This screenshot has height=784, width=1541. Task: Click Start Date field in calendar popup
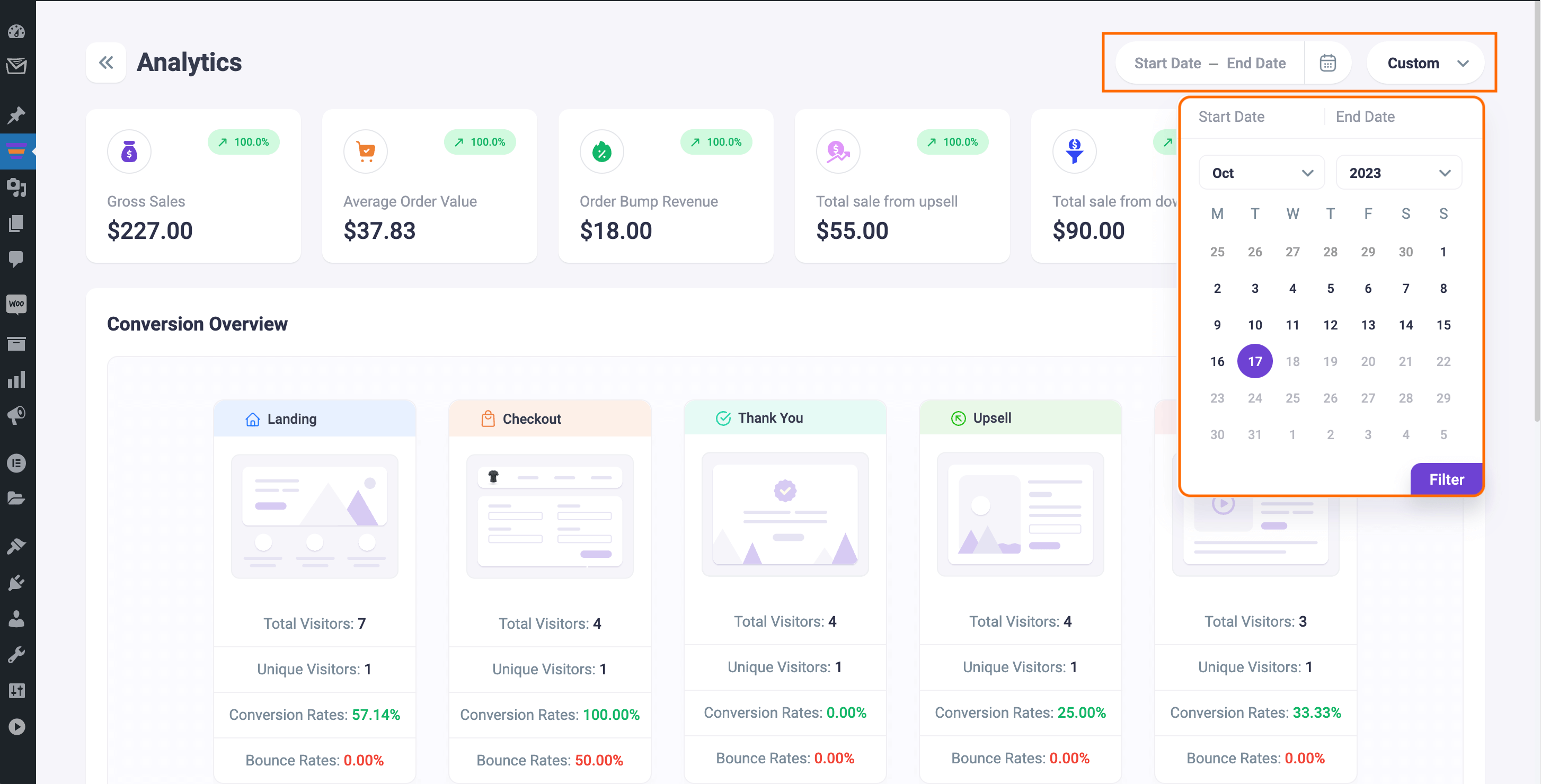[1231, 117]
